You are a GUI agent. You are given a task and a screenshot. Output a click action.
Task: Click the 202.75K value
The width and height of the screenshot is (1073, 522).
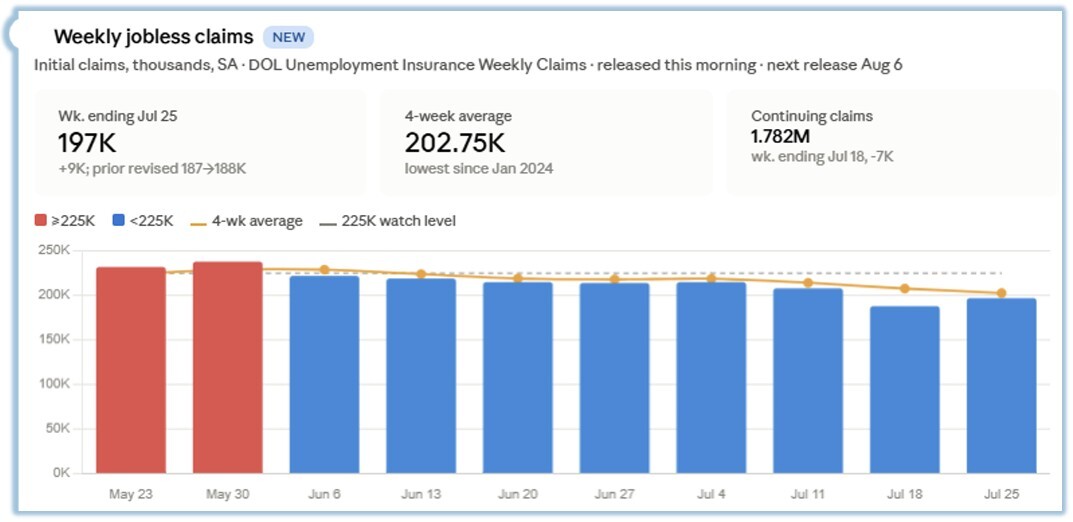pyautogui.click(x=455, y=143)
